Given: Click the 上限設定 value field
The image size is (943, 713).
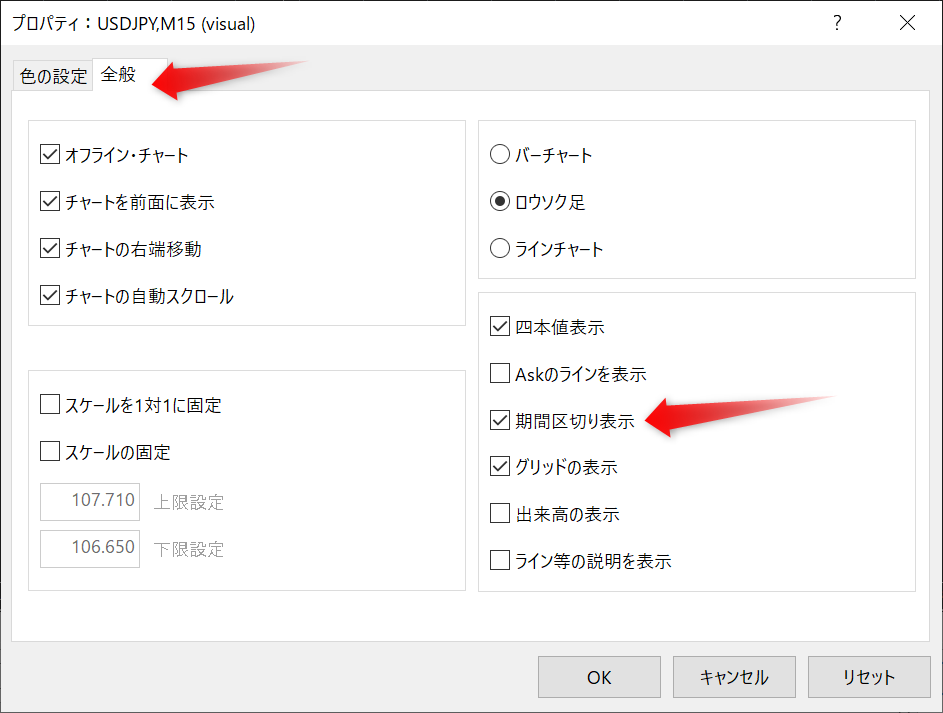Looking at the screenshot, I should point(90,501).
